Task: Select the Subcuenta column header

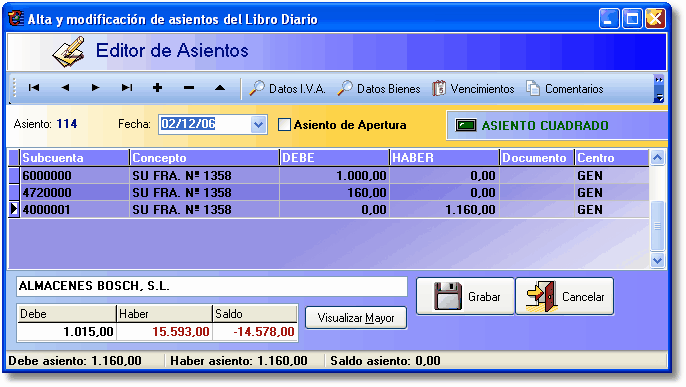Action: pyautogui.click(x=74, y=158)
